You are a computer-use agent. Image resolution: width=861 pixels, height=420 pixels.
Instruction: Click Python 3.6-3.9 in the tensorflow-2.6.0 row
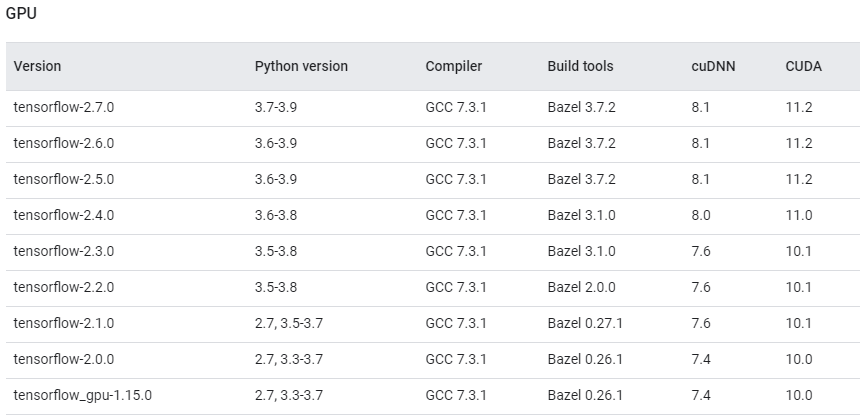[276, 143]
